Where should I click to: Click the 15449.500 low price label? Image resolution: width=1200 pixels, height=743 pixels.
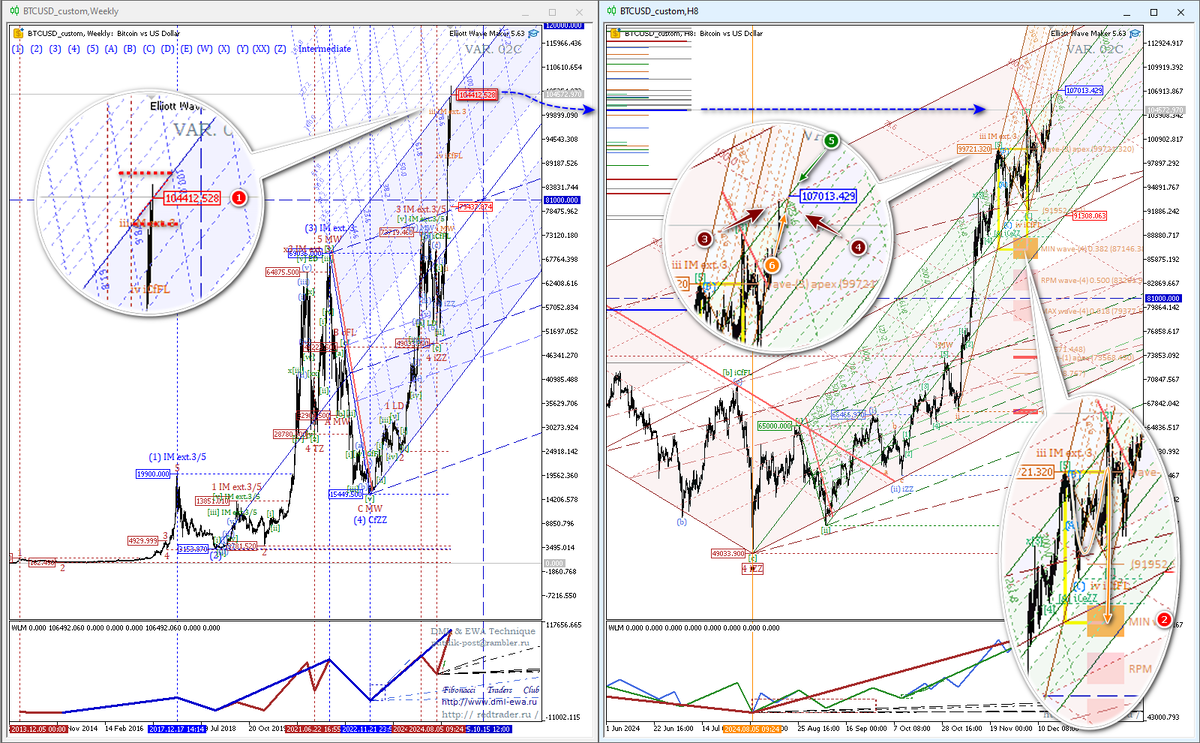(x=345, y=494)
